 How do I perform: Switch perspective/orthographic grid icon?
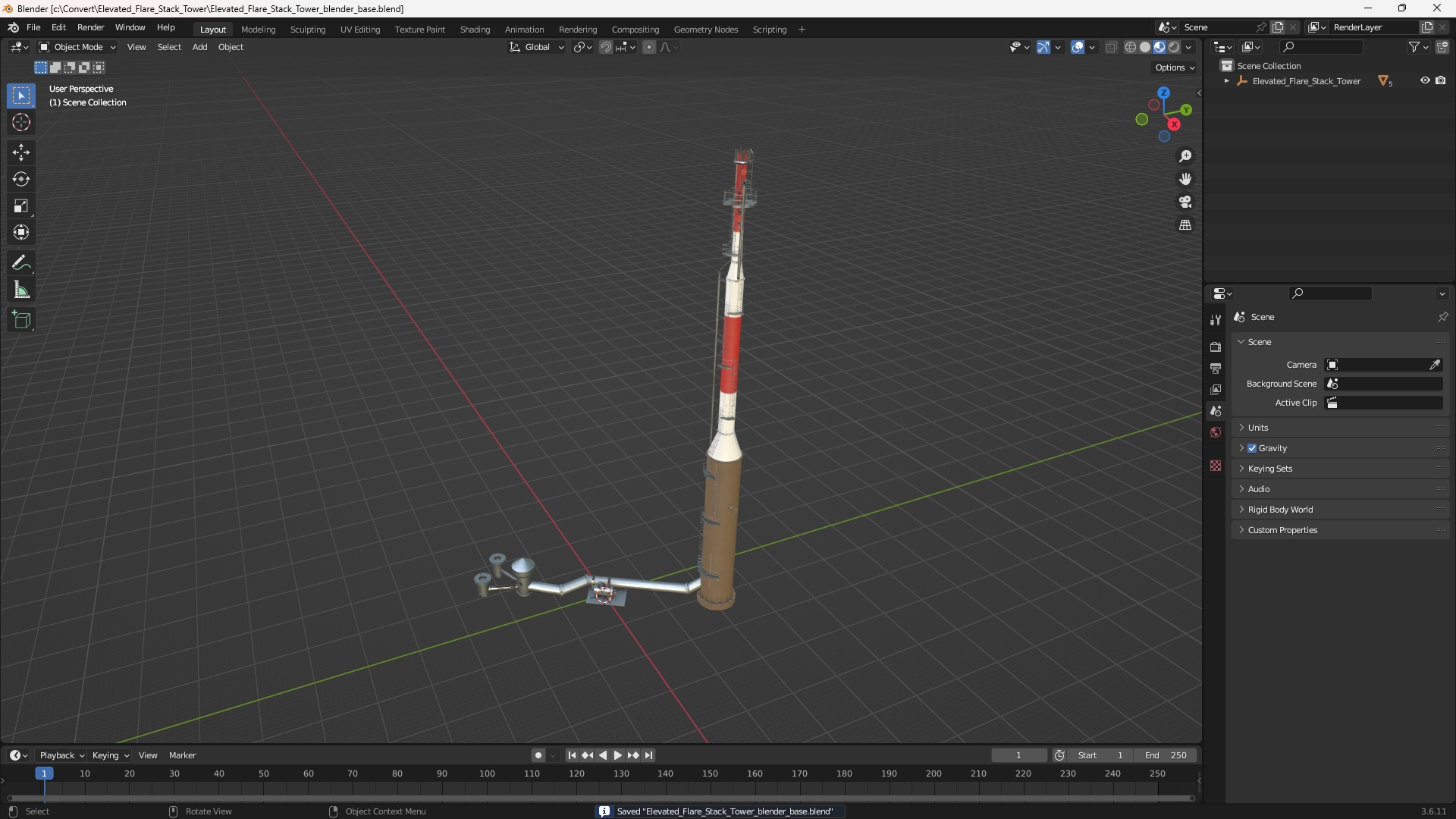tap(1185, 225)
